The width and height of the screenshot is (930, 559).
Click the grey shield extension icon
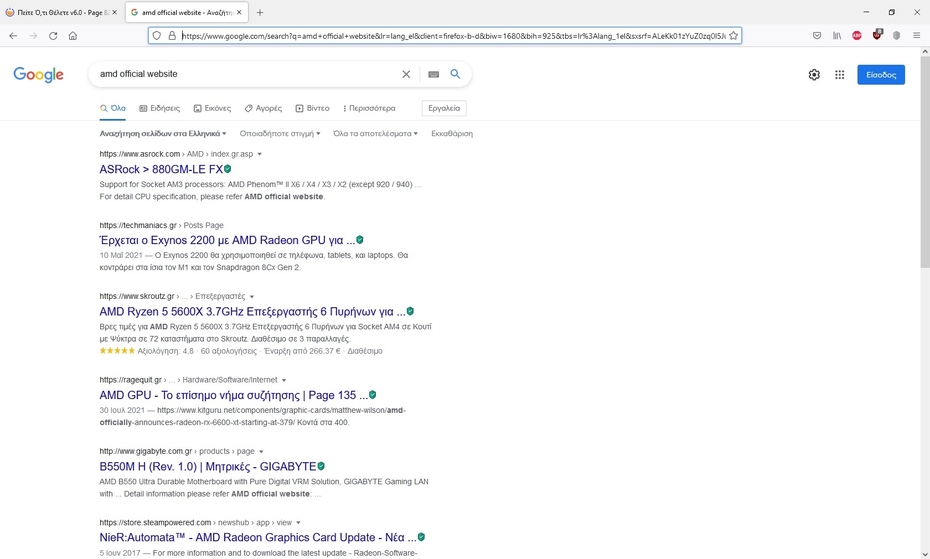tap(896, 36)
